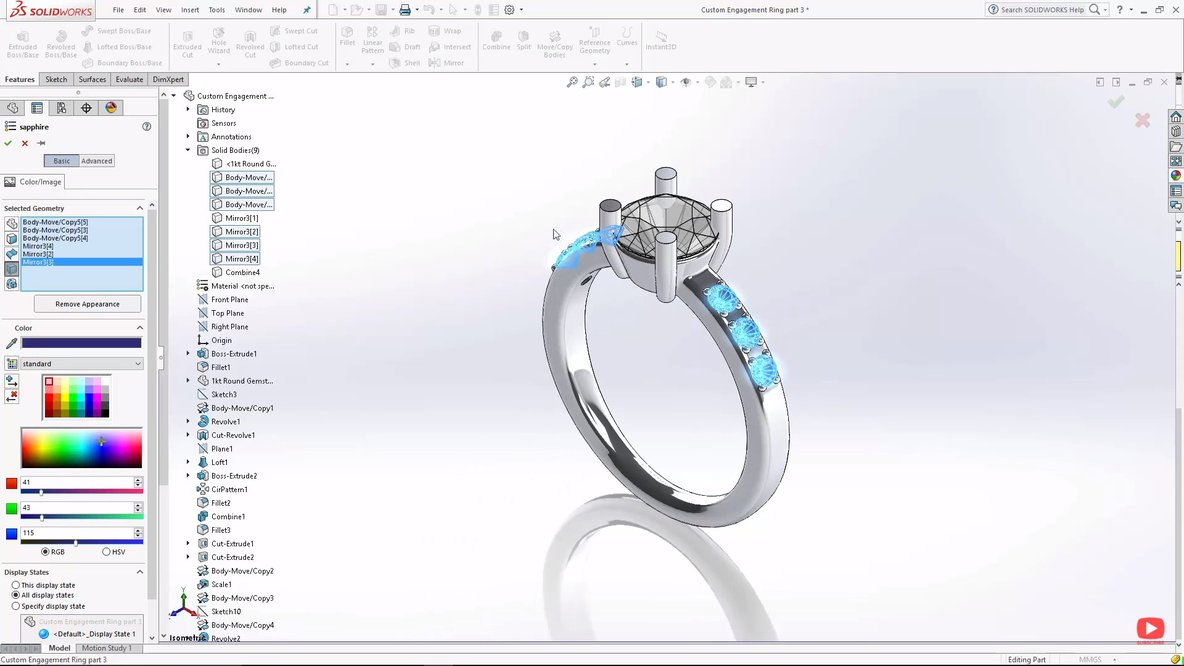1184x666 pixels.
Task: Expand the Solid Bodies folder
Action: point(188,150)
